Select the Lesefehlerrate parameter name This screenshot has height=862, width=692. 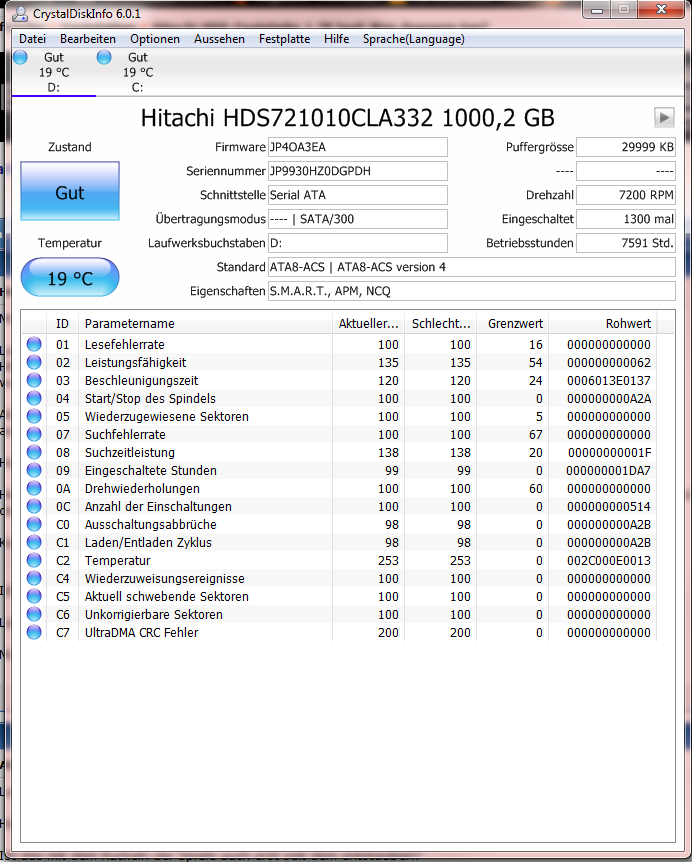point(125,345)
